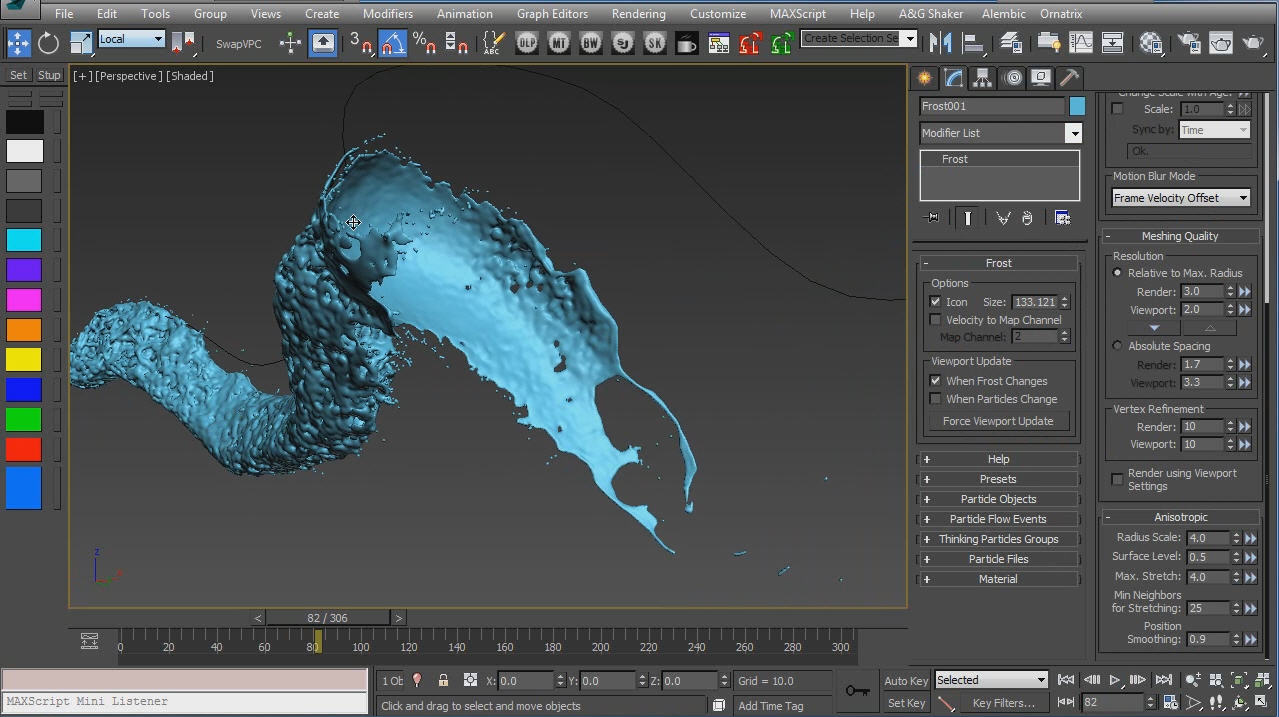Click the Frost001 object color swatch

coord(1077,106)
